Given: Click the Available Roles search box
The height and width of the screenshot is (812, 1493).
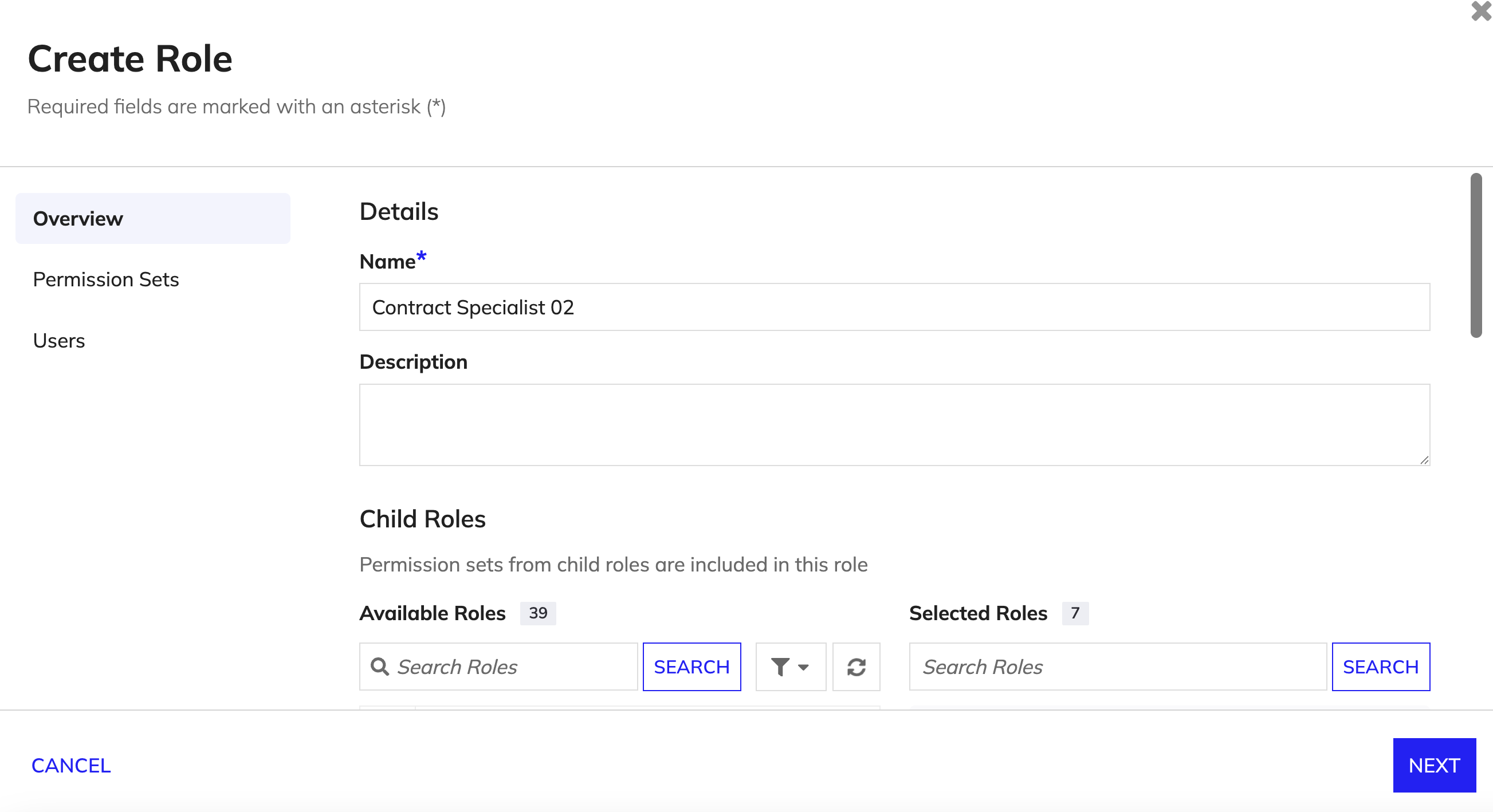Looking at the screenshot, I should click(498, 667).
